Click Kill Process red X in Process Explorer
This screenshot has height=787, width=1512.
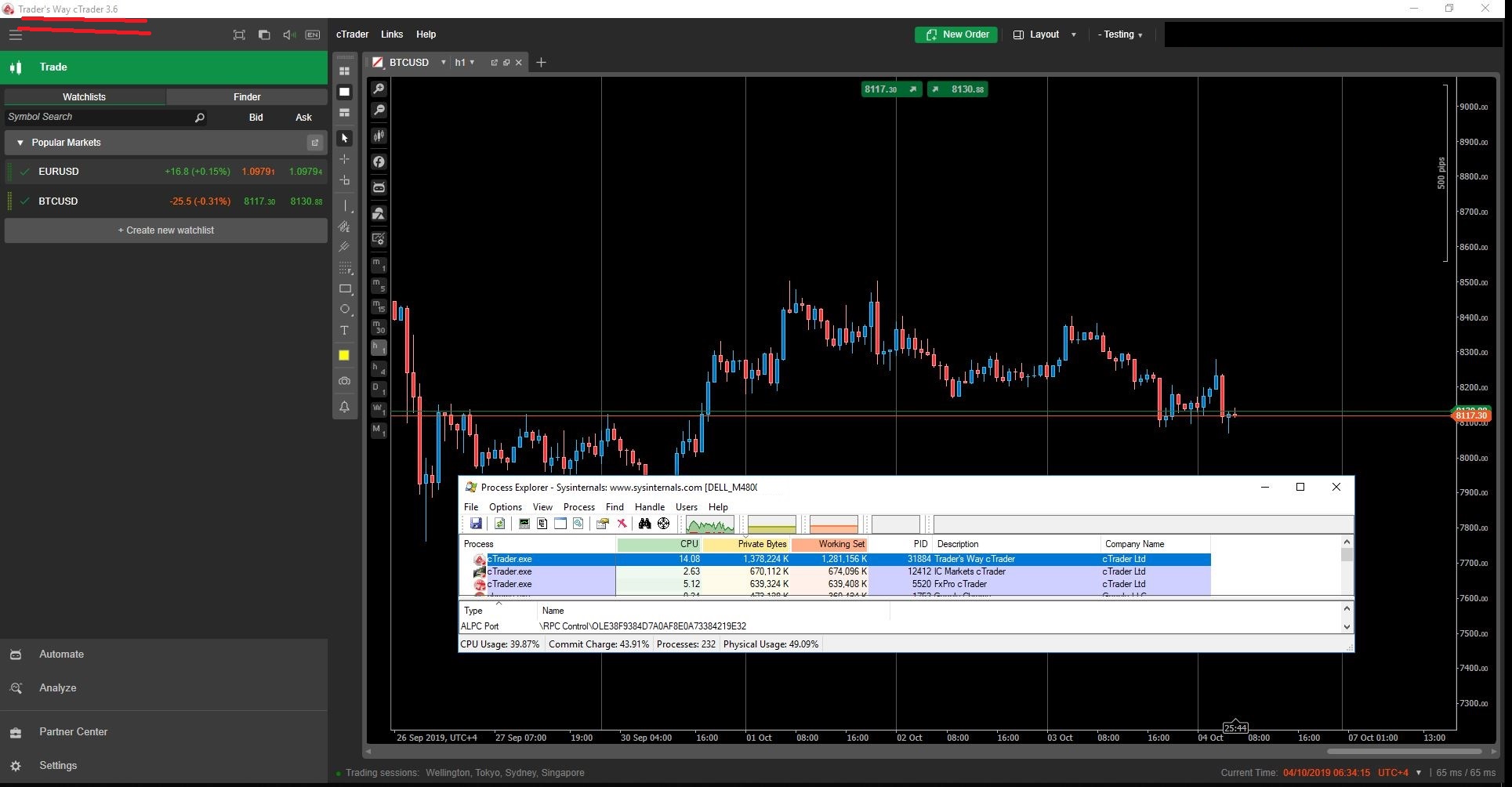coord(622,524)
